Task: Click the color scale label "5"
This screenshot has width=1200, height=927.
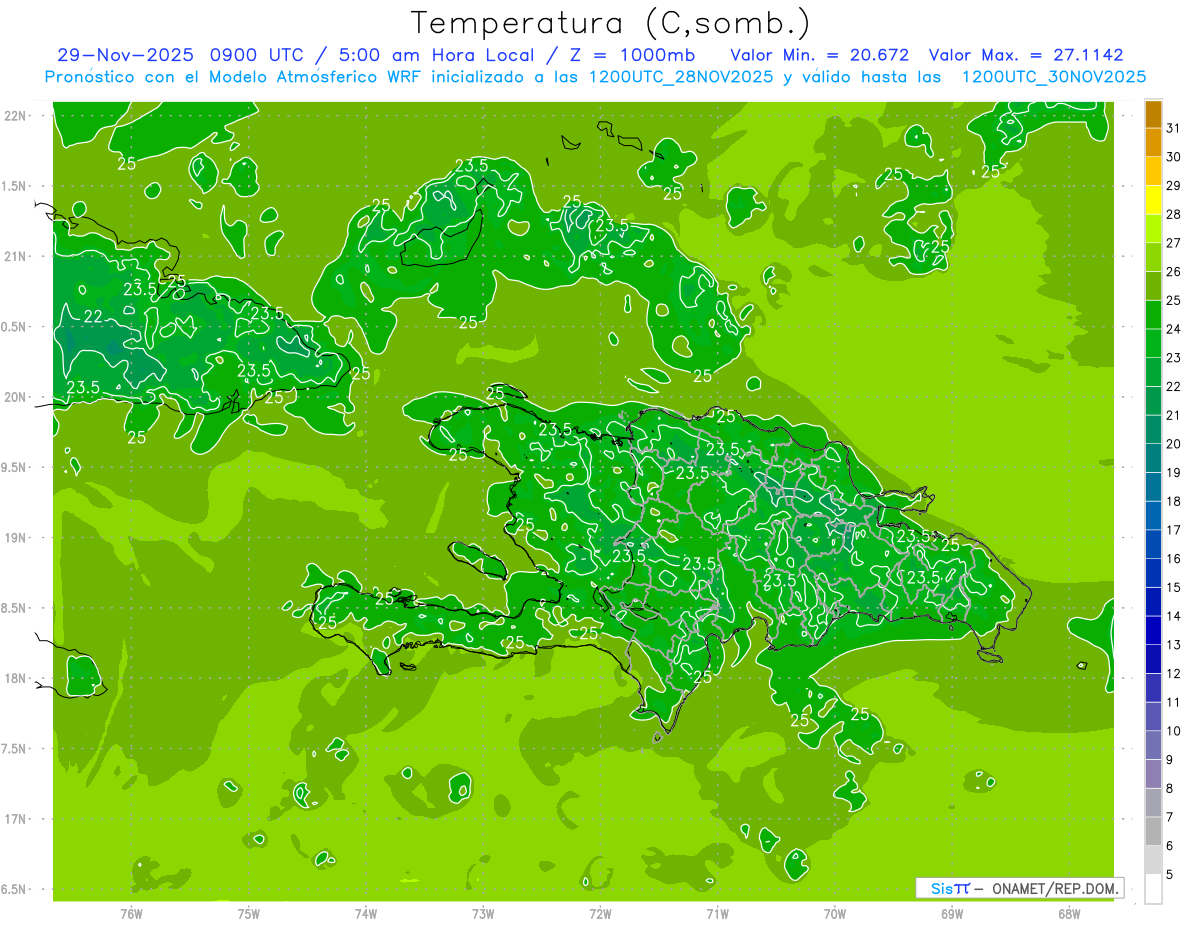Action: tap(1170, 875)
